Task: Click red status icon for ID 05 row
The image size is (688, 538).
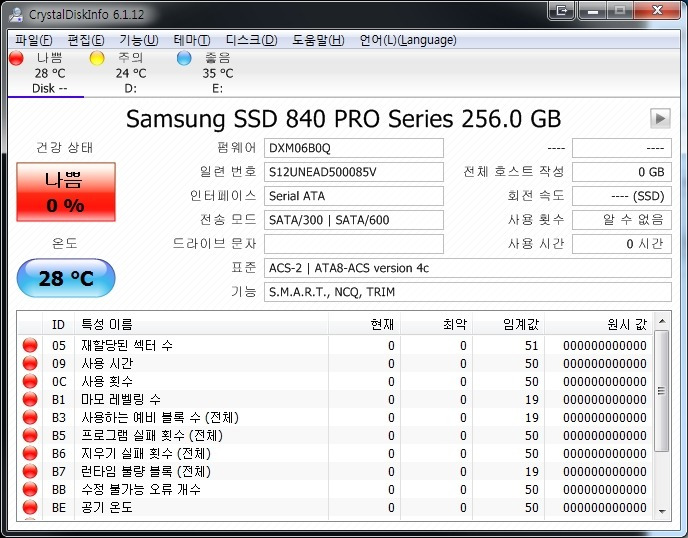Action: coord(30,345)
